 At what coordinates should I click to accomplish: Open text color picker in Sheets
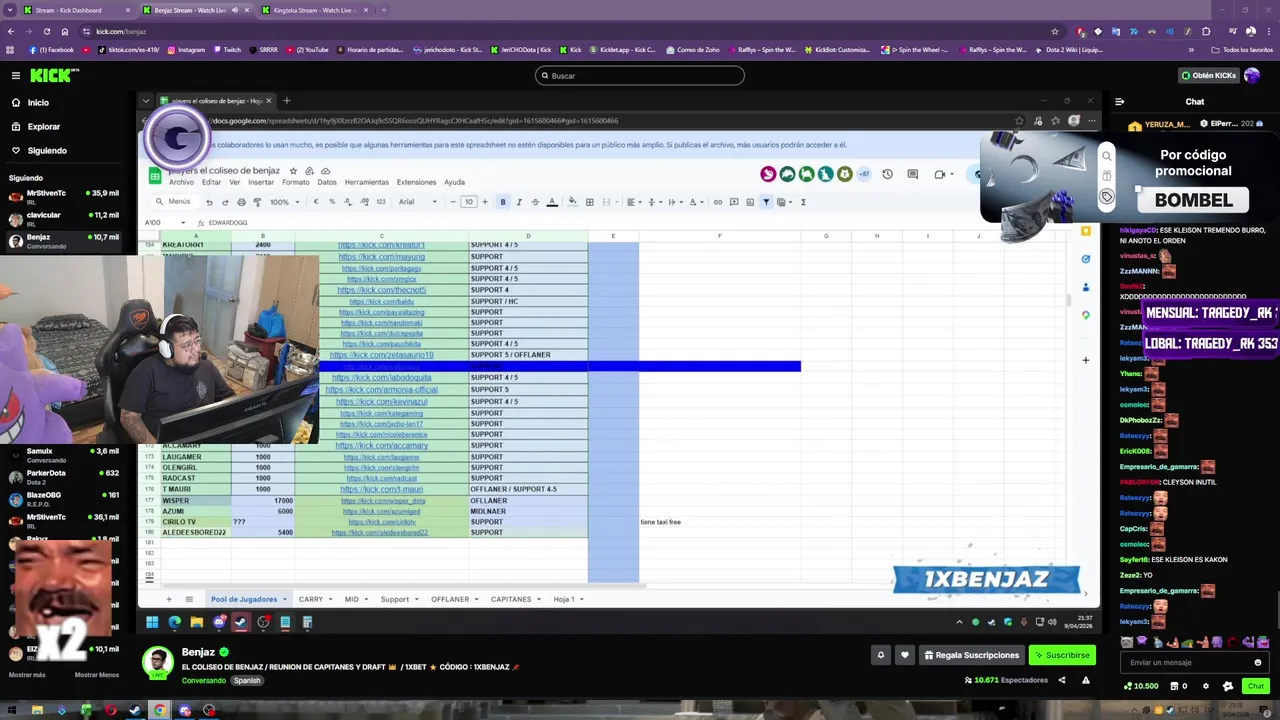point(552,202)
